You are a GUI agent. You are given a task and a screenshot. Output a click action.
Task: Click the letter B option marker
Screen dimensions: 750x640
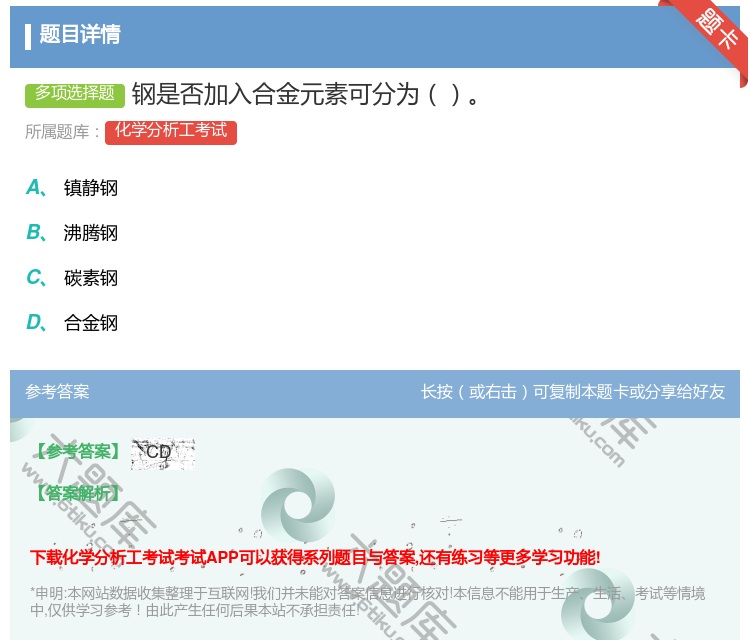pyautogui.click(x=36, y=232)
